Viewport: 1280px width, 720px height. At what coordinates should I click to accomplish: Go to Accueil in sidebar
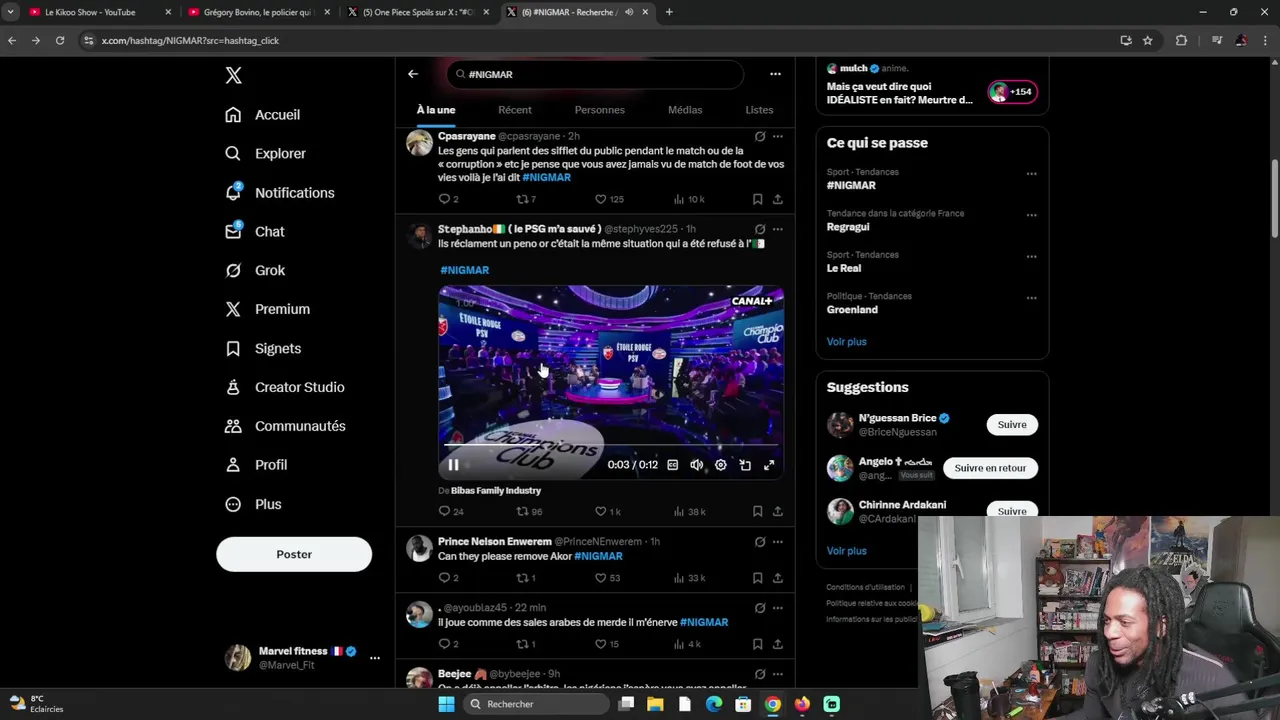click(x=263, y=115)
